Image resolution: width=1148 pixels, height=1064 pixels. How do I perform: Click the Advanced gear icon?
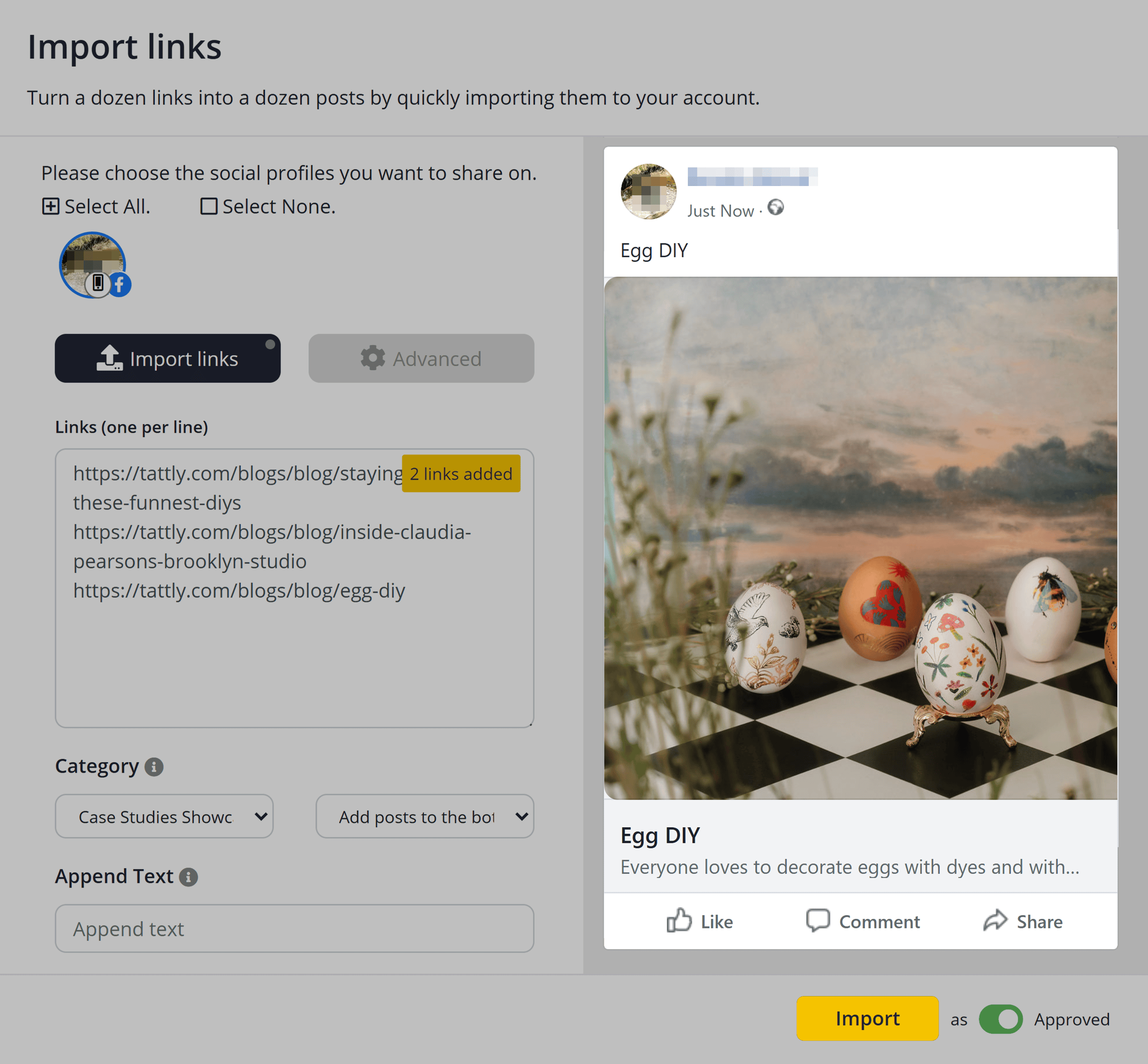pyautogui.click(x=372, y=358)
